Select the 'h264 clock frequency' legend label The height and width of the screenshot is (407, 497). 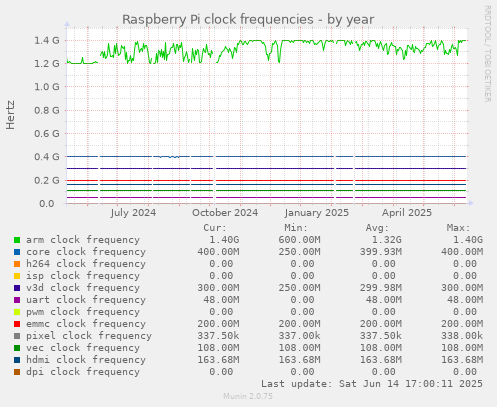pyautogui.click(x=86, y=264)
